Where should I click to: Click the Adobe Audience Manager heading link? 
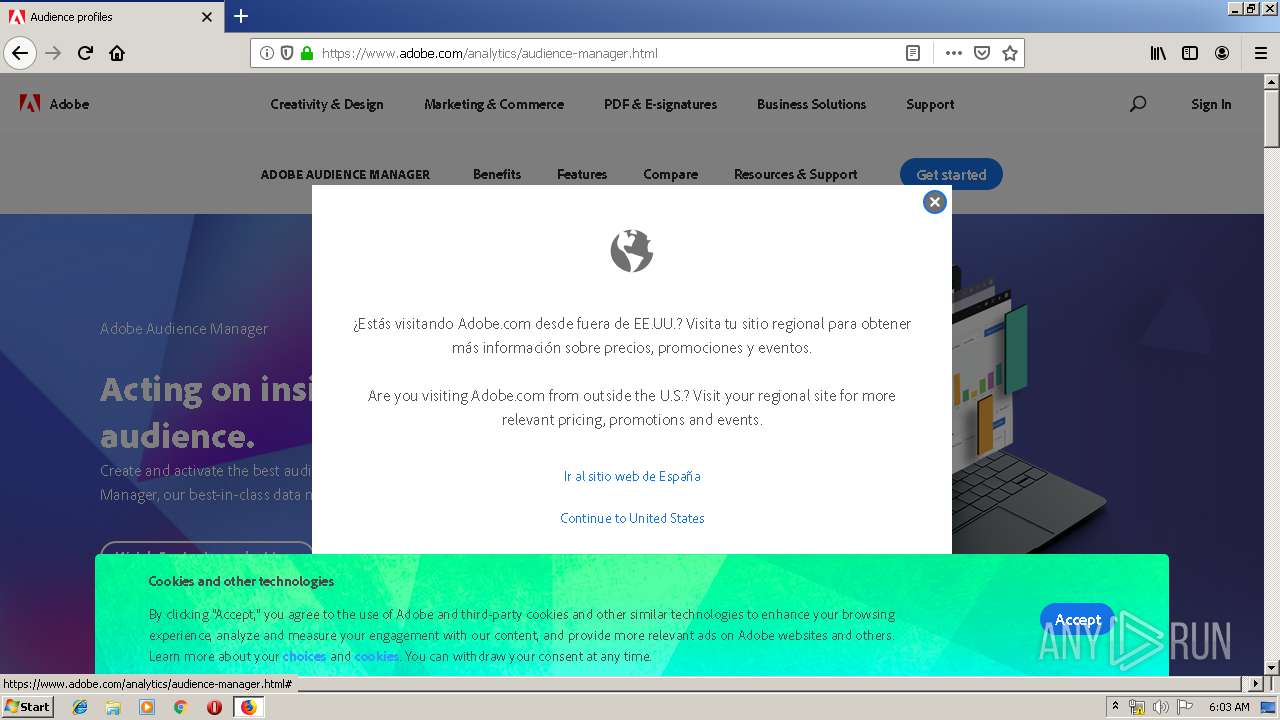(x=345, y=174)
